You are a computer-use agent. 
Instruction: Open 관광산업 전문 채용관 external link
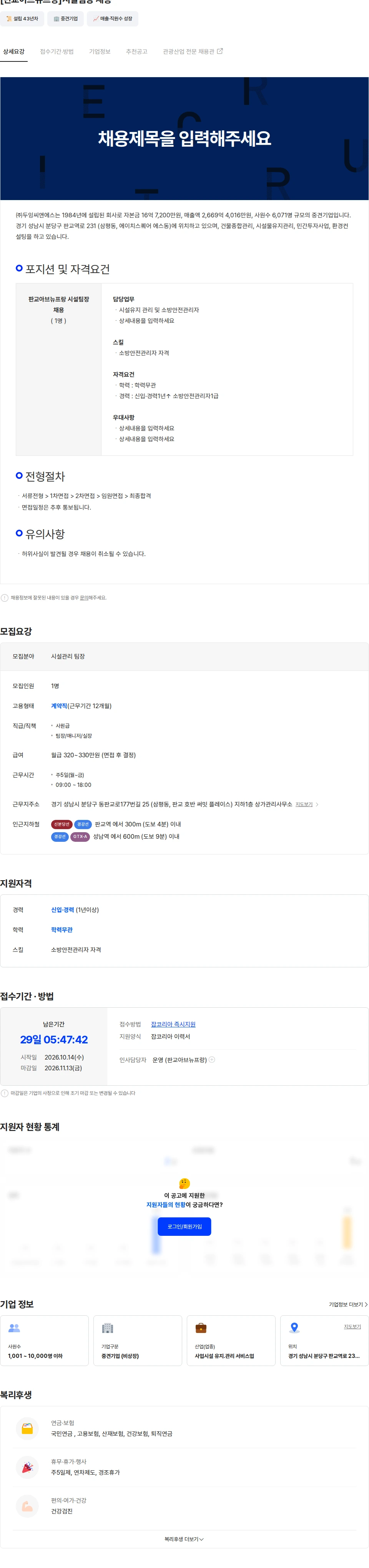[x=193, y=52]
